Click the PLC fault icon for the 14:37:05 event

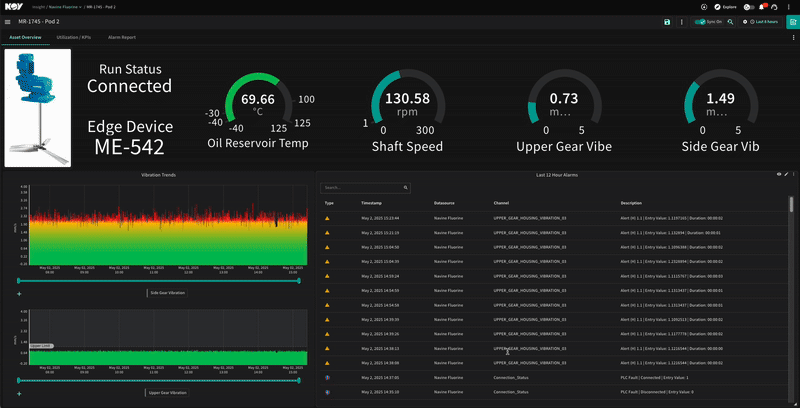coord(327,377)
